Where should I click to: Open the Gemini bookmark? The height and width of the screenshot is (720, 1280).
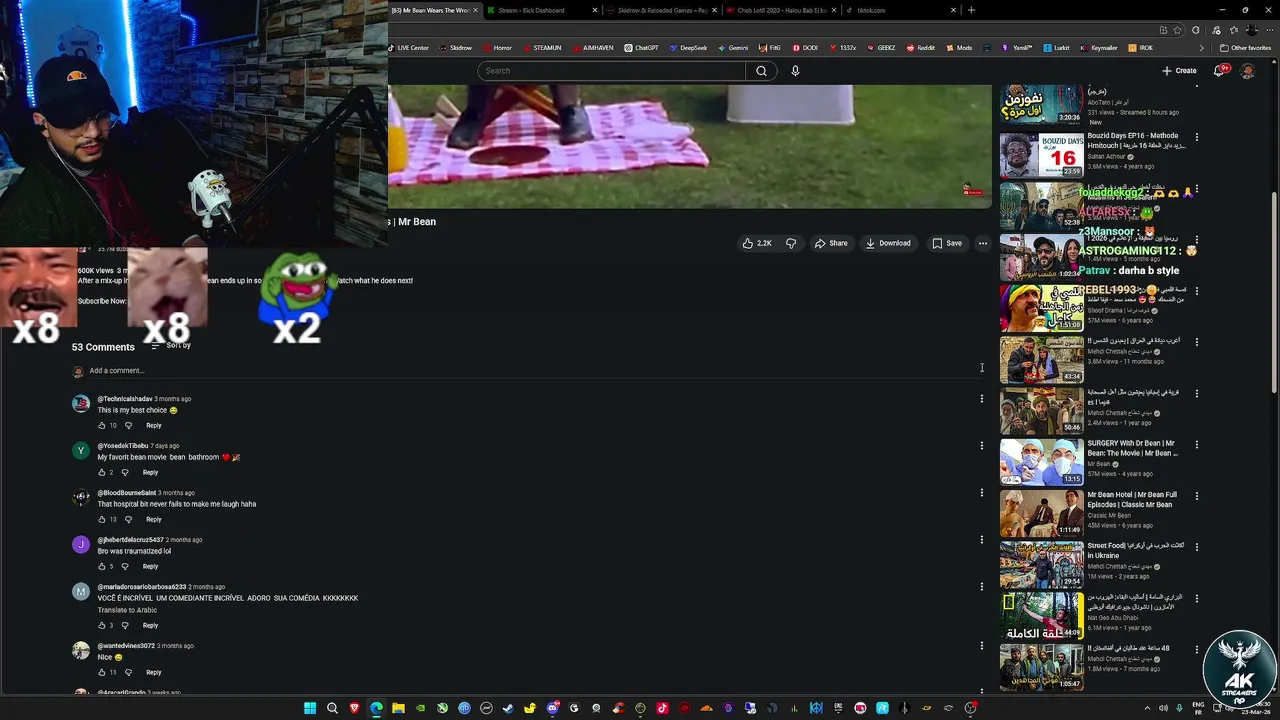733,48
